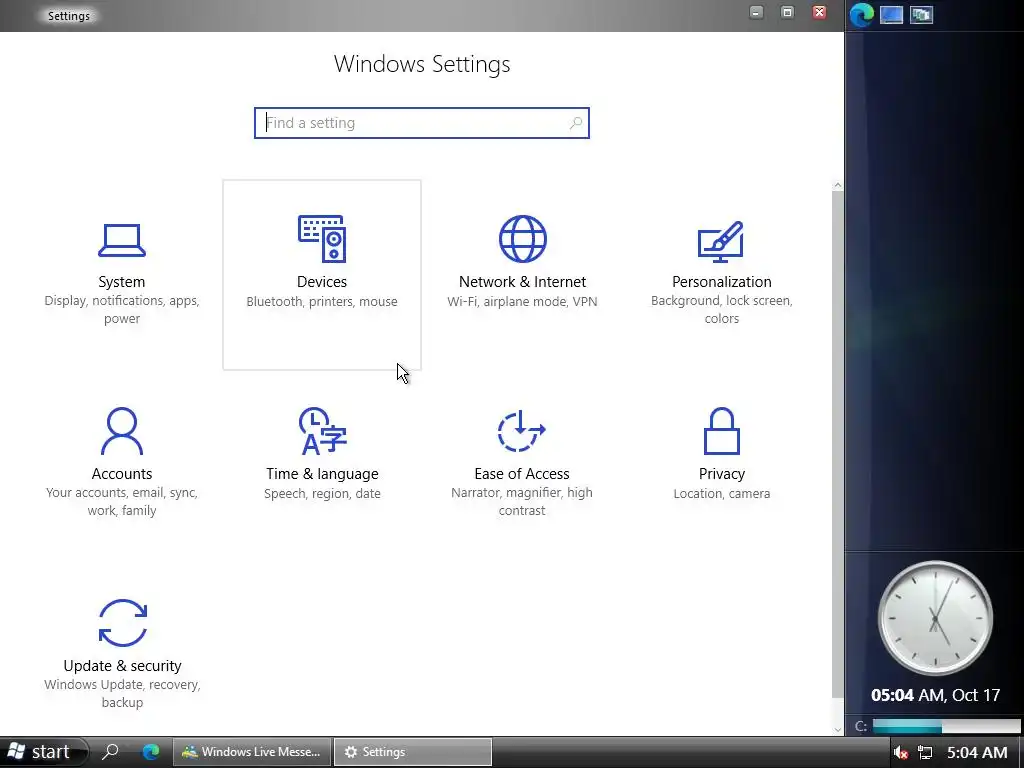
Task: Click the analog clock gadget
Action: coord(935,618)
